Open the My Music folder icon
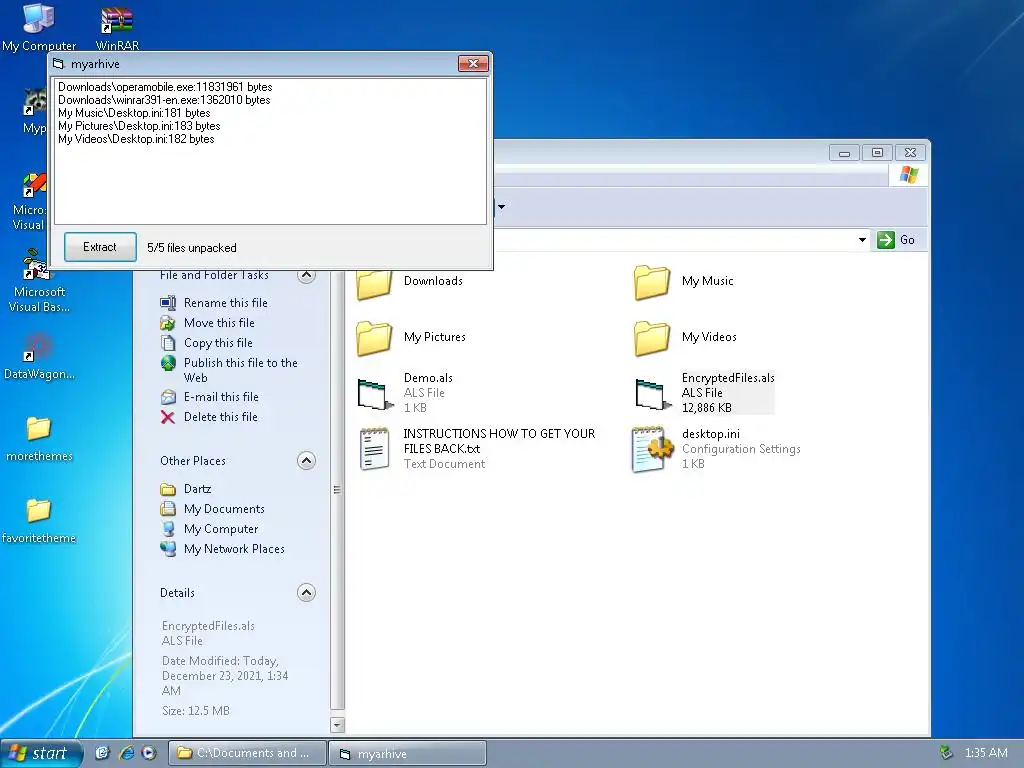This screenshot has height=768, width=1024. coord(652,282)
